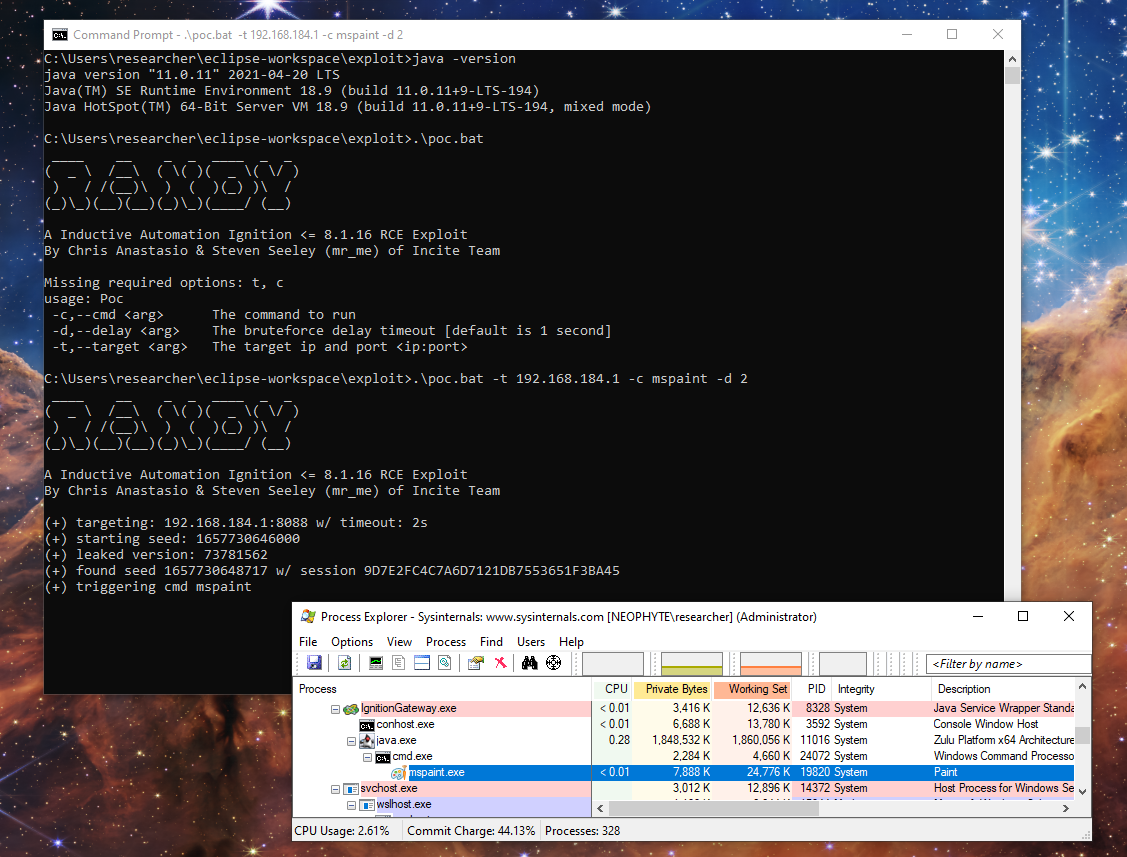Collapse the wslhost.exe tree node

[351, 805]
